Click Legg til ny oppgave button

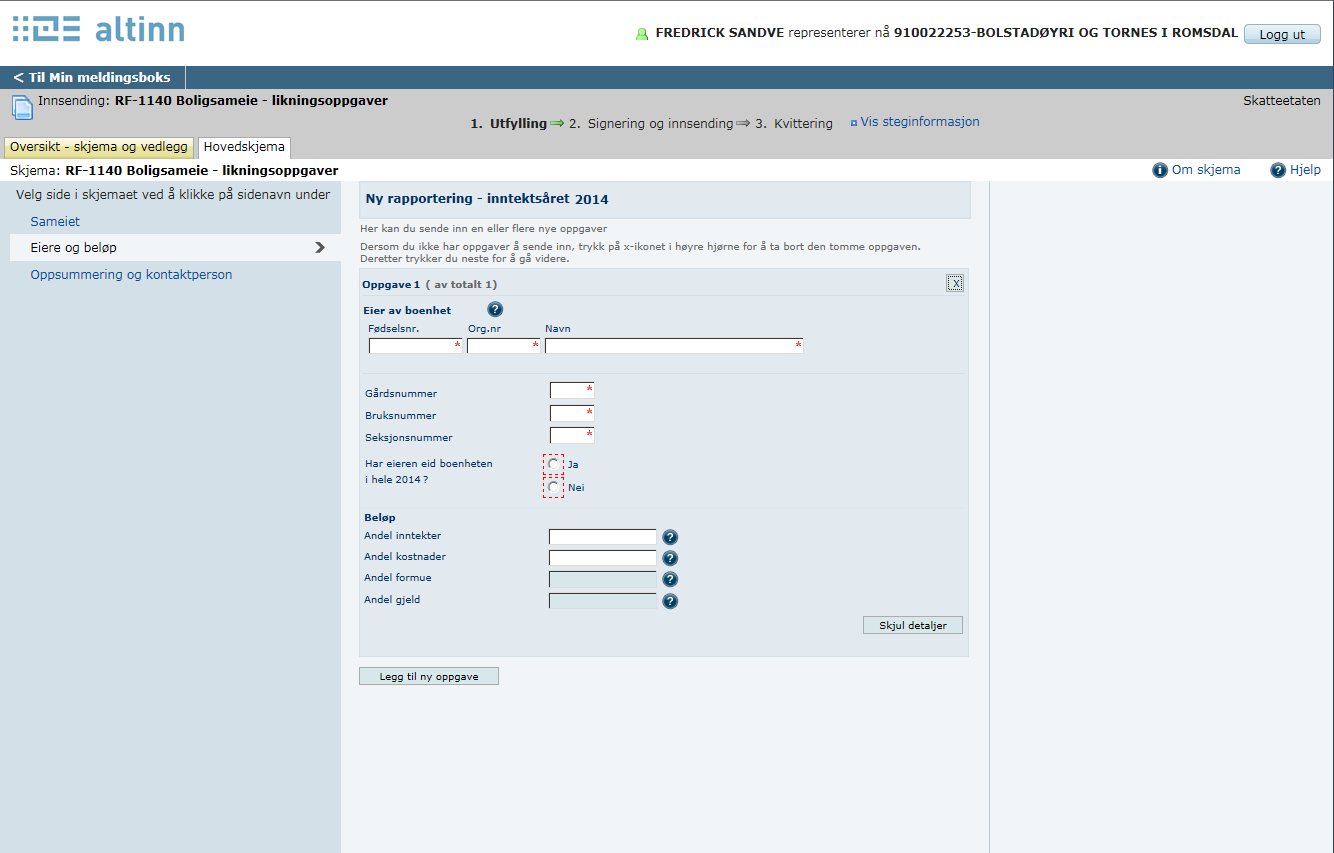[x=429, y=676]
